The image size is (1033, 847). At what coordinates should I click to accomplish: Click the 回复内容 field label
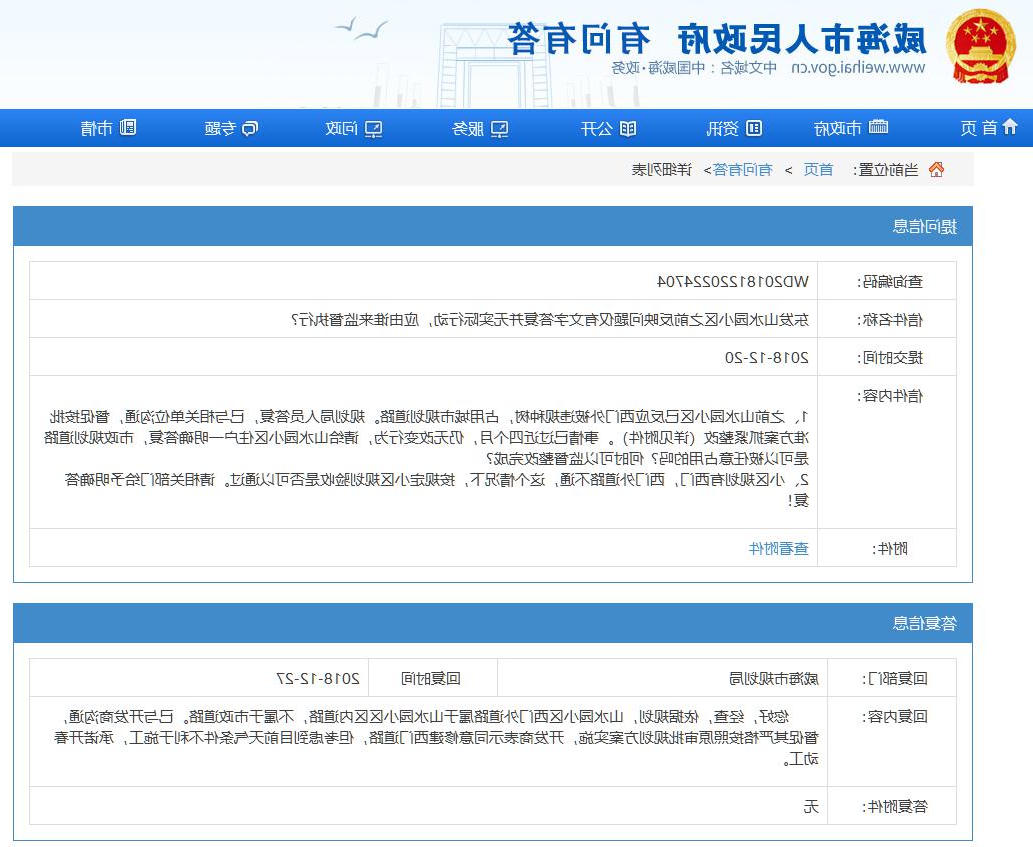point(895,717)
